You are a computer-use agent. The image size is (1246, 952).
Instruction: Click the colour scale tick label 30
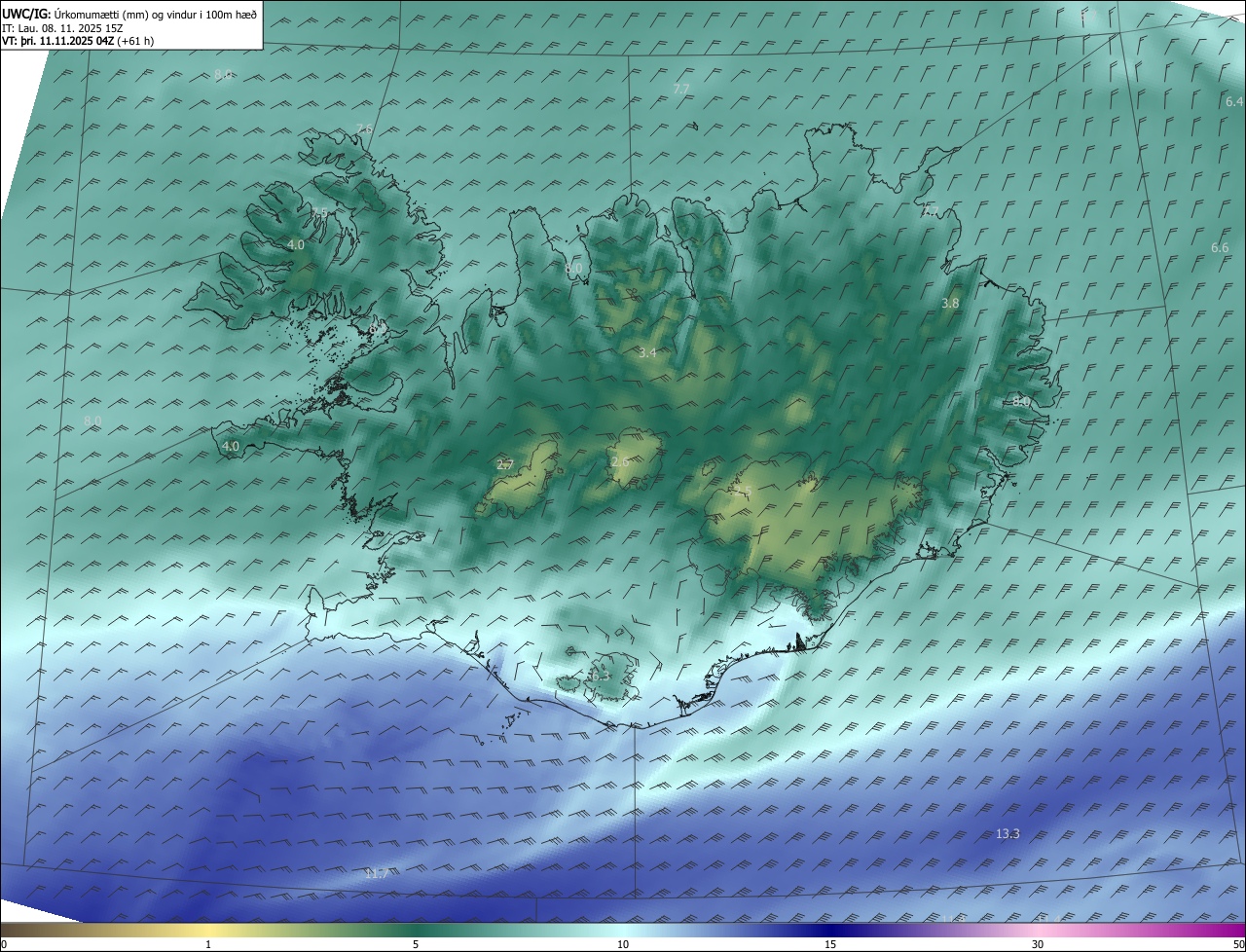[x=1038, y=944]
